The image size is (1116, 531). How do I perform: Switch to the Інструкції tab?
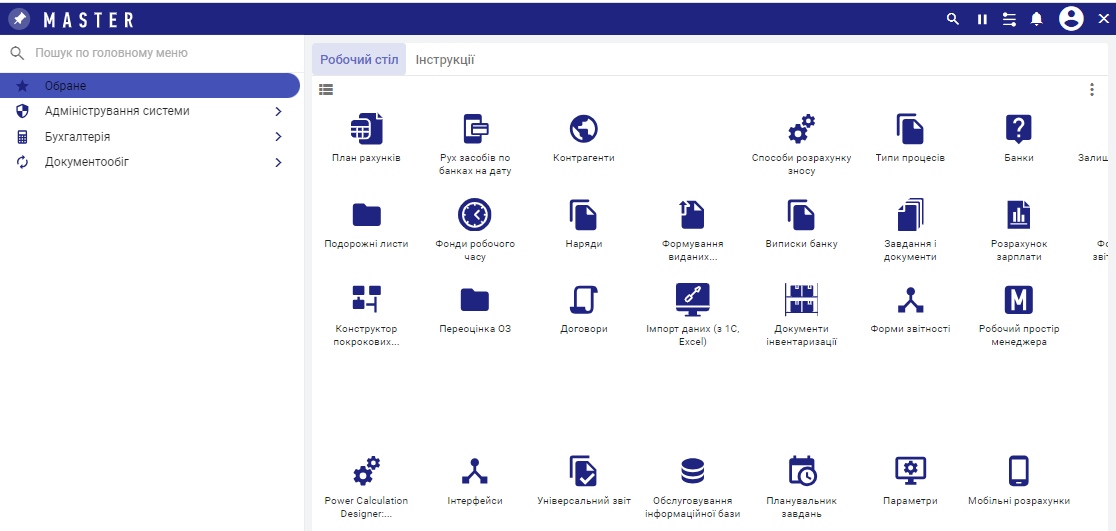point(445,60)
